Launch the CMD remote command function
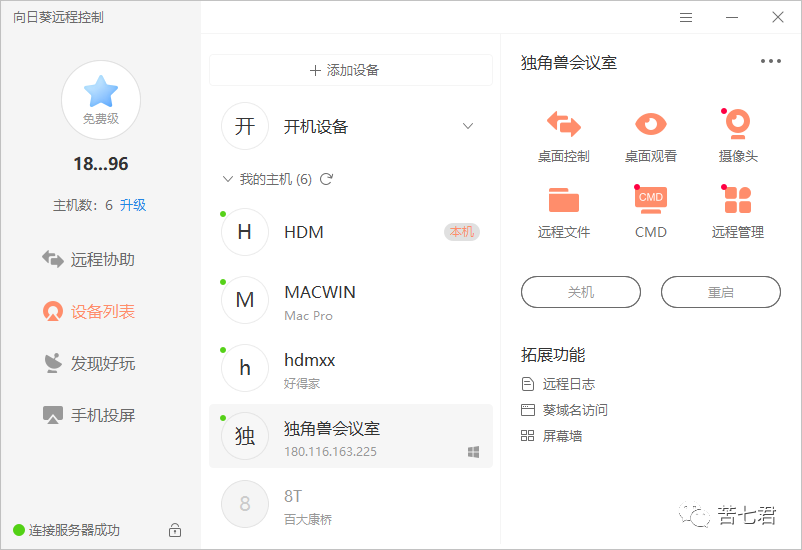 pyautogui.click(x=651, y=213)
